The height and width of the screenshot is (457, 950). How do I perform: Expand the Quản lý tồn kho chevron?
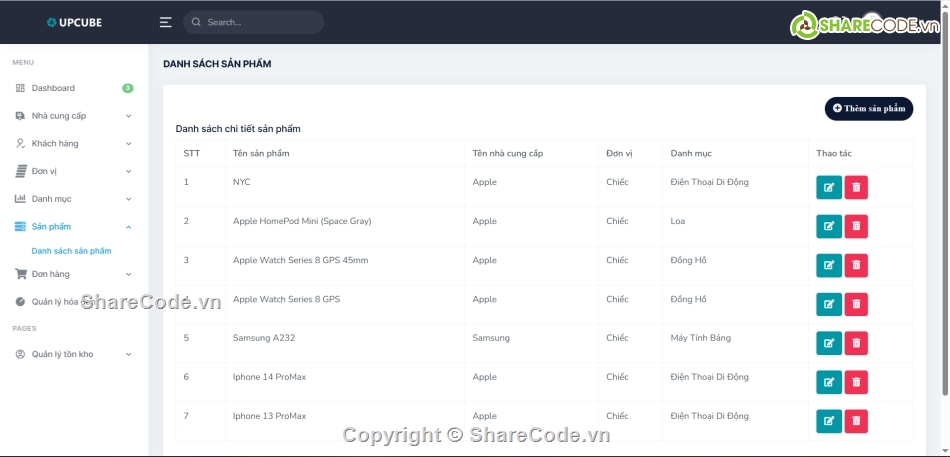pos(128,354)
